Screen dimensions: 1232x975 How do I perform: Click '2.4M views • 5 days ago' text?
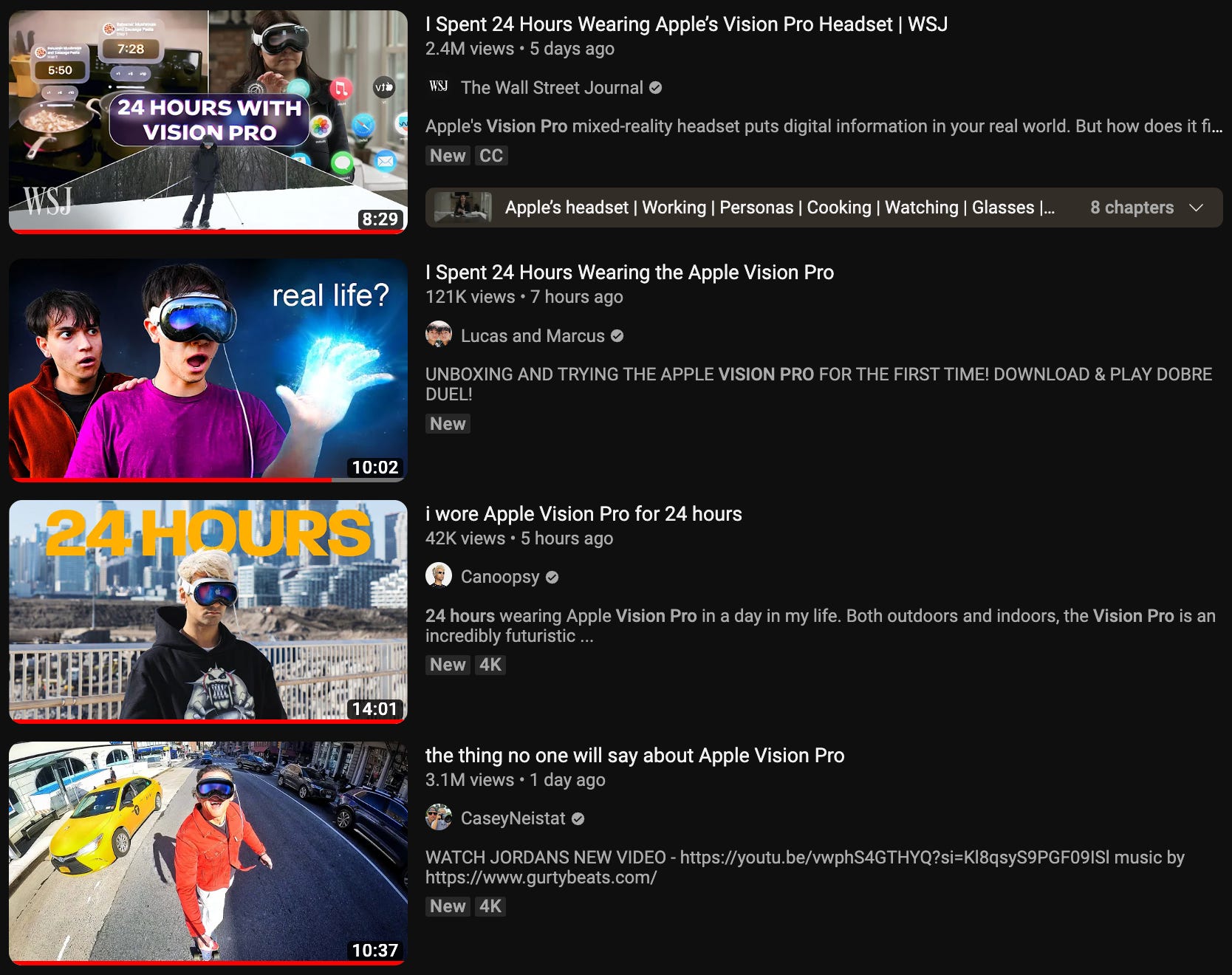click(520, 49)
